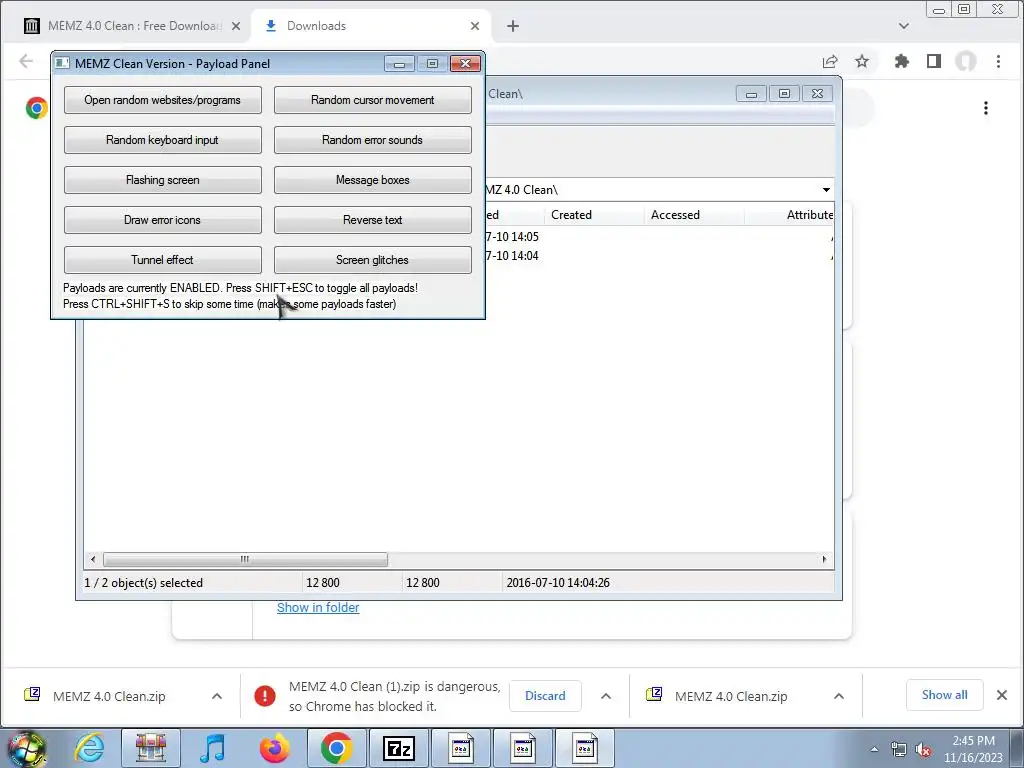Click left arrow of 7-Zip scrollbar
Screen dimensions: 1024x768
click(x=93, y=560)
